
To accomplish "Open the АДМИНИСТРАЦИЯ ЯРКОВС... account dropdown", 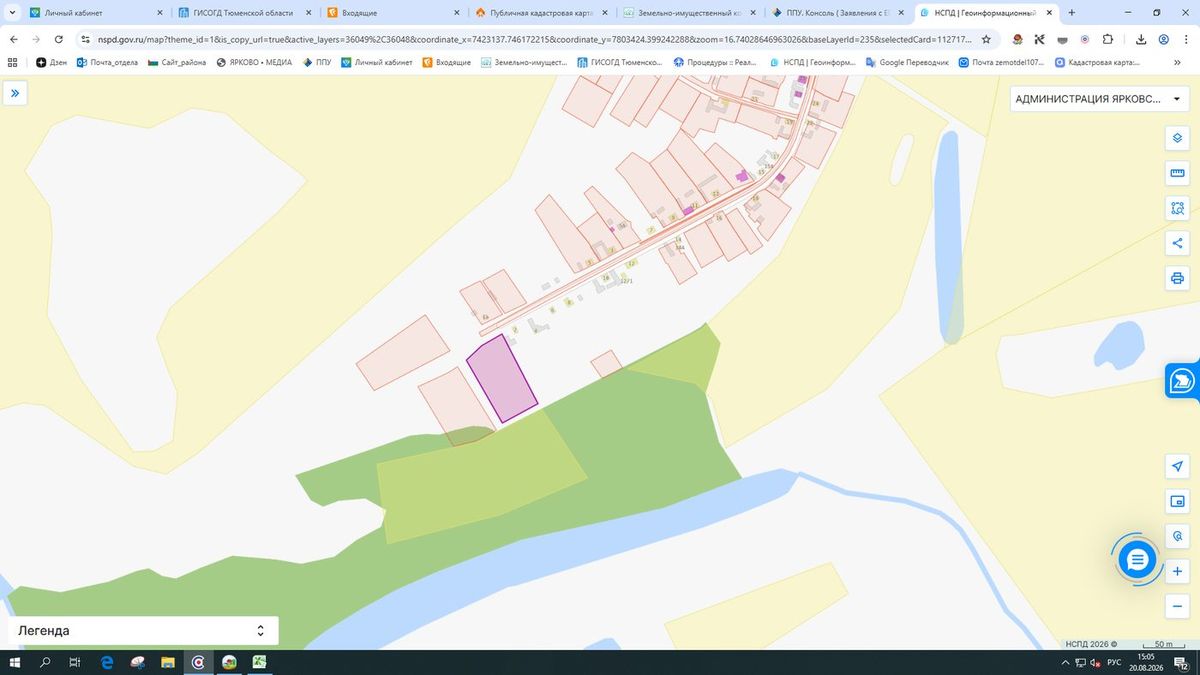I will click(1098, 99).
